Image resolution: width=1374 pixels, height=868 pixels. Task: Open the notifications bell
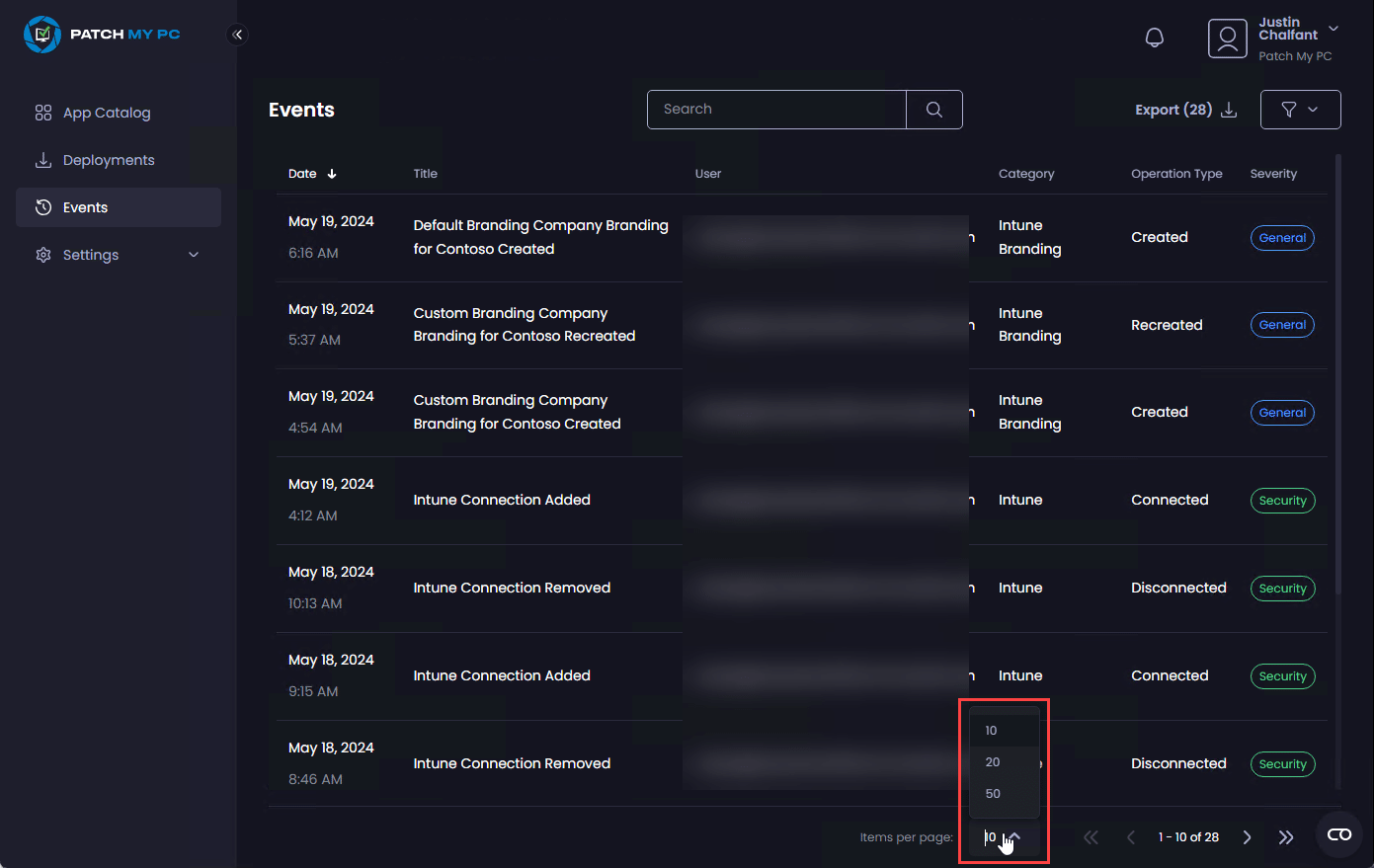[x=1154, y=38]
